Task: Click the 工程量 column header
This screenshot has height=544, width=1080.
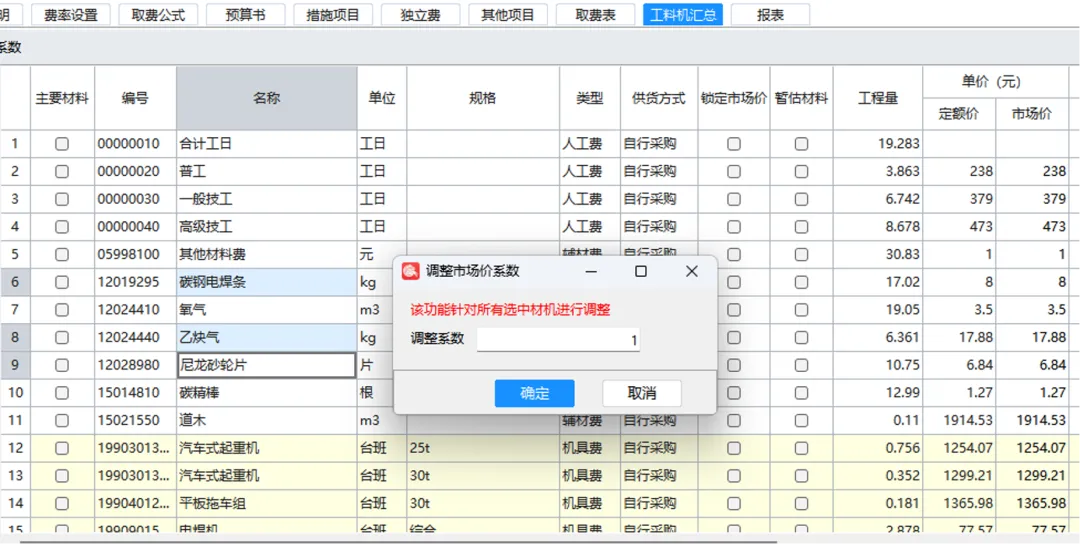Action: coord(878,98)
